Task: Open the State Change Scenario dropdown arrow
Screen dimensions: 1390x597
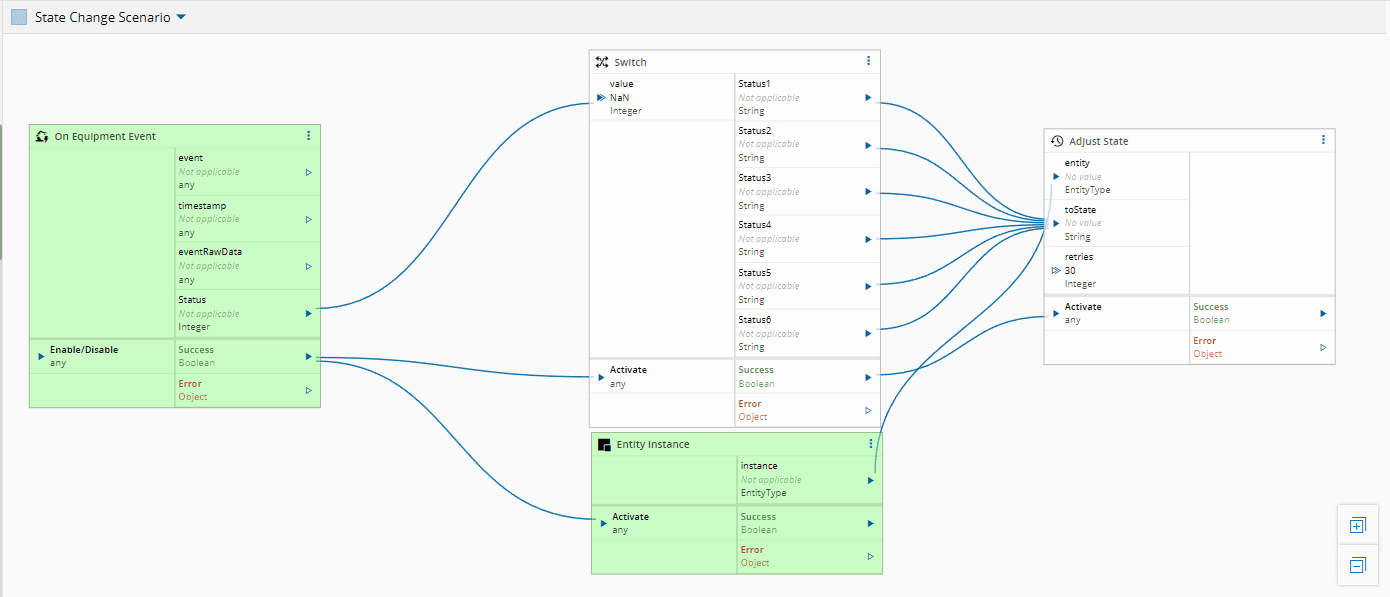Action: (181, 17)
